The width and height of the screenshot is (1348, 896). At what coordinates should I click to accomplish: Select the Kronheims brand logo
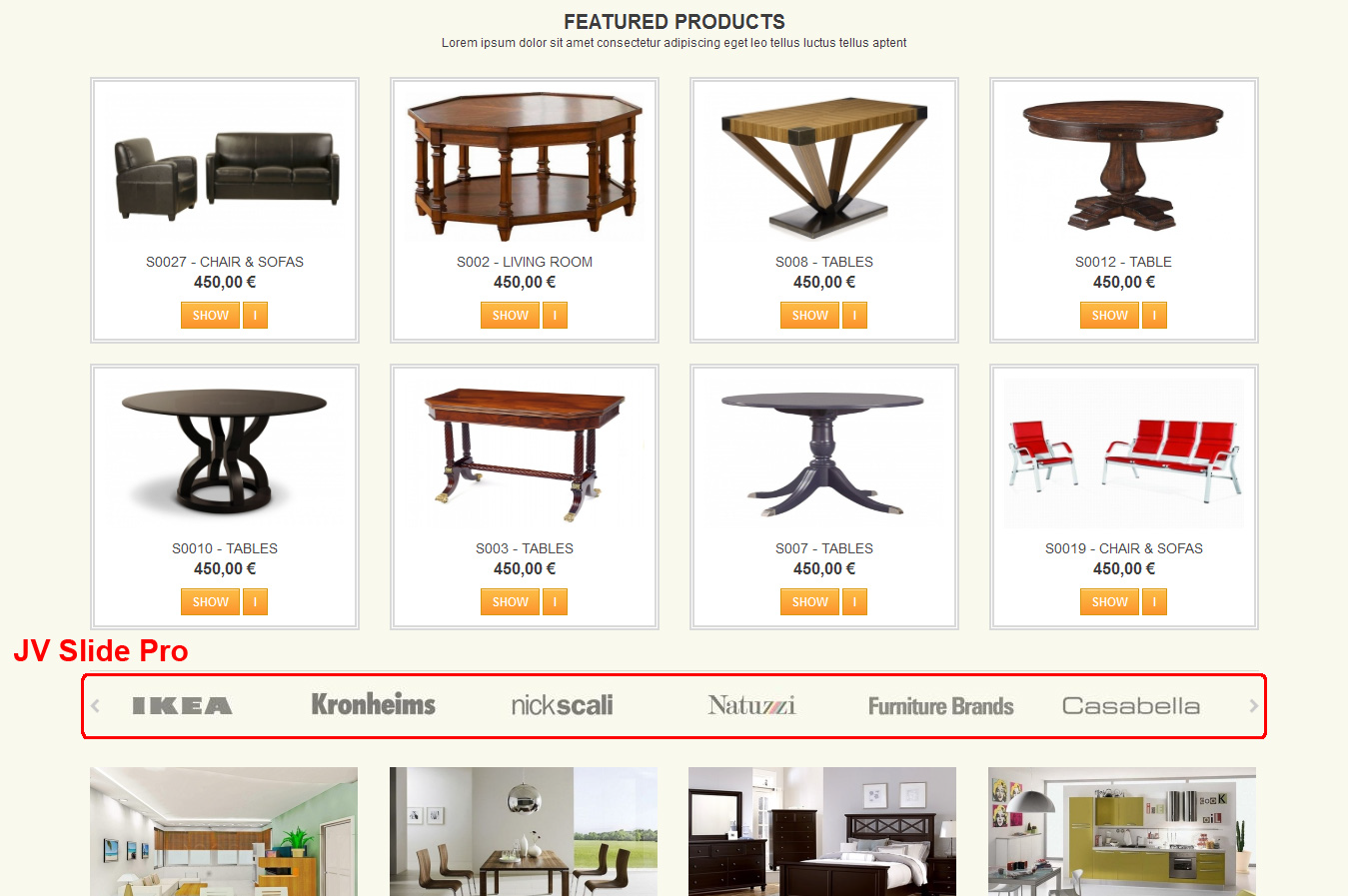(x=373, y=704)
